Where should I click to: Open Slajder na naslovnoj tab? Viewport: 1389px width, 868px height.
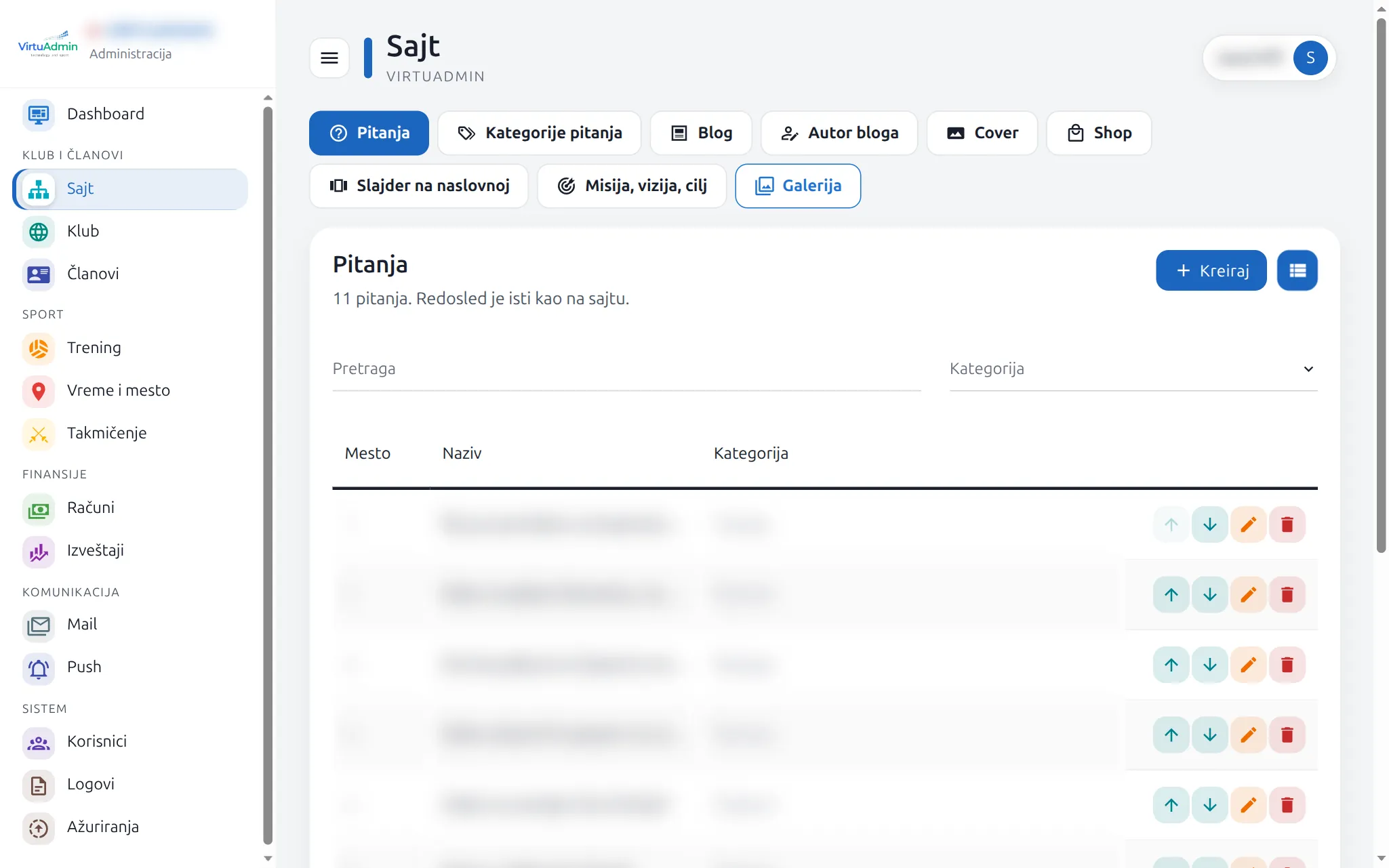click(419, 186)
